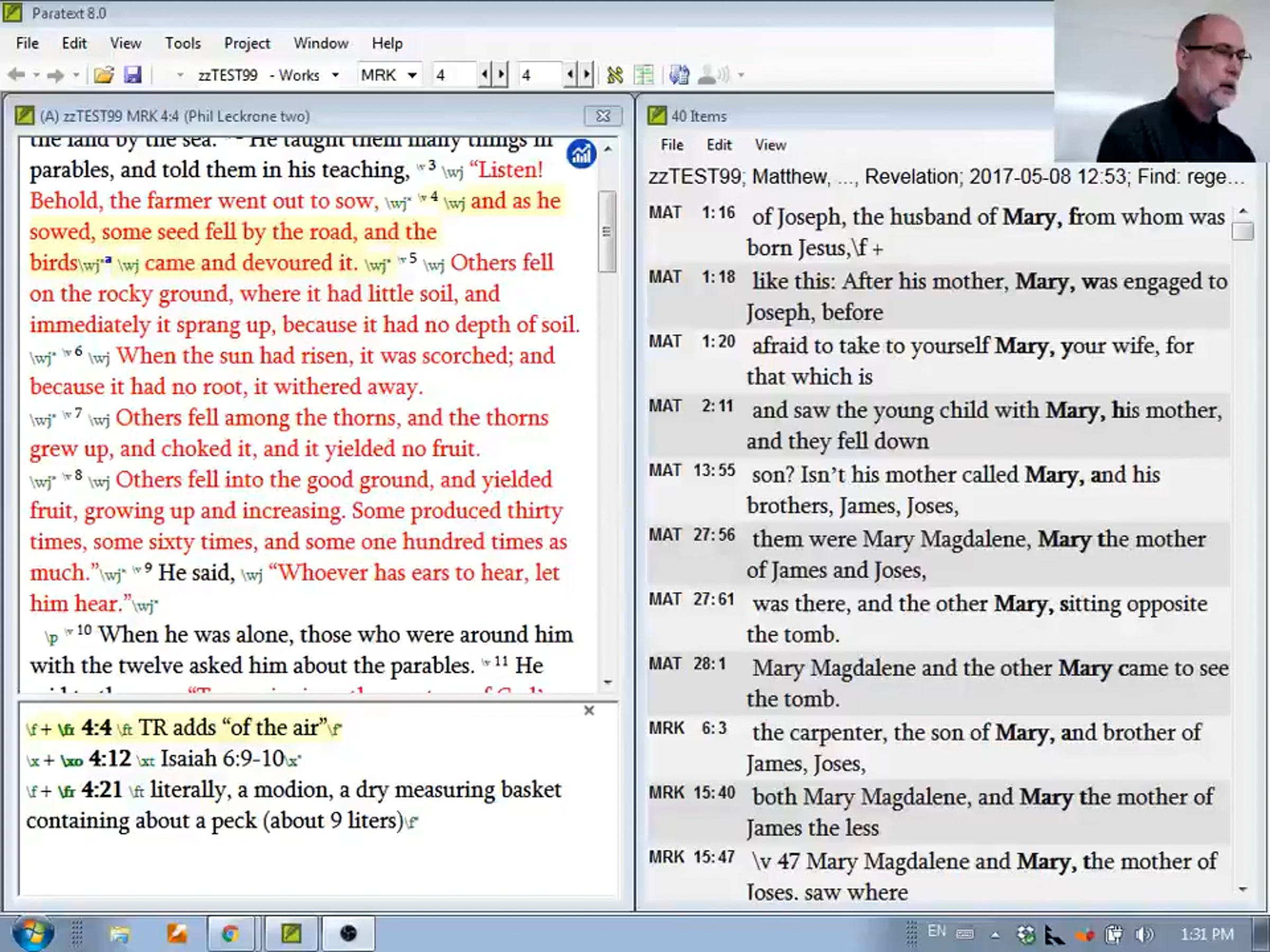Expand the back history dropdown arrow
The width and height of the screenshot is (1270, 952).
point(35,75)
